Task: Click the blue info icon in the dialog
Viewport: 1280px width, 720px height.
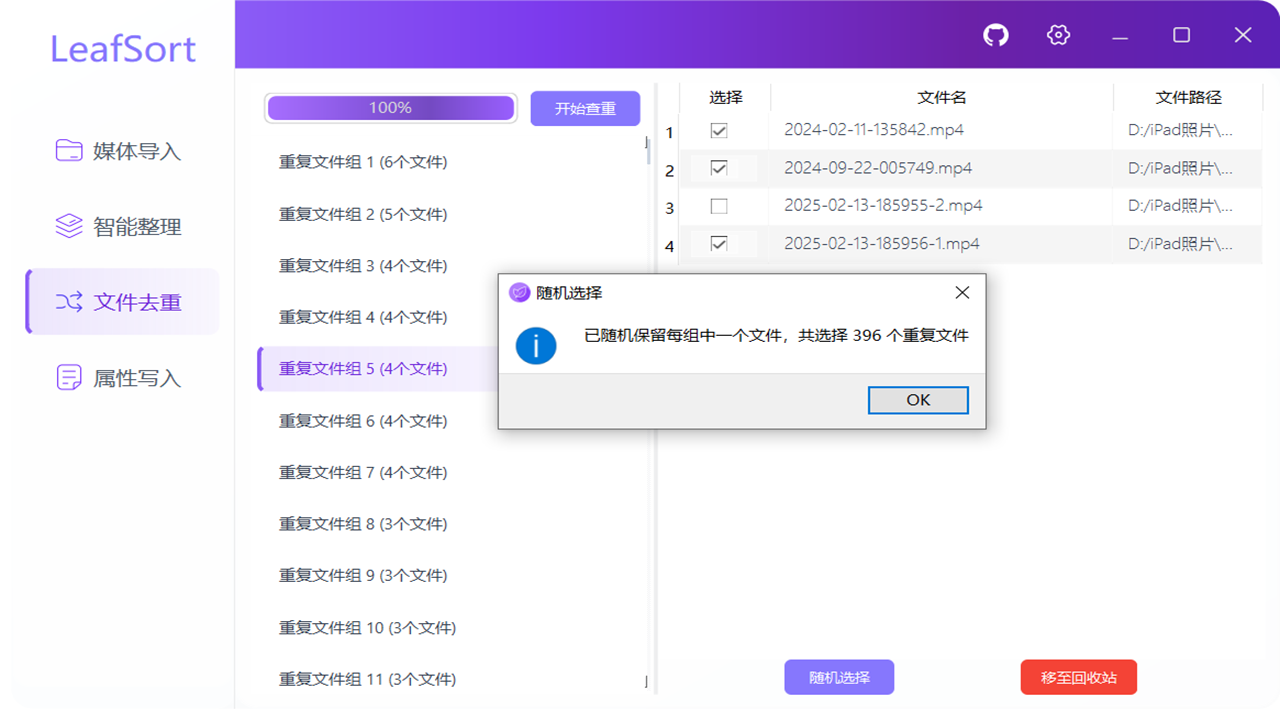Action: tap(536, 346)
